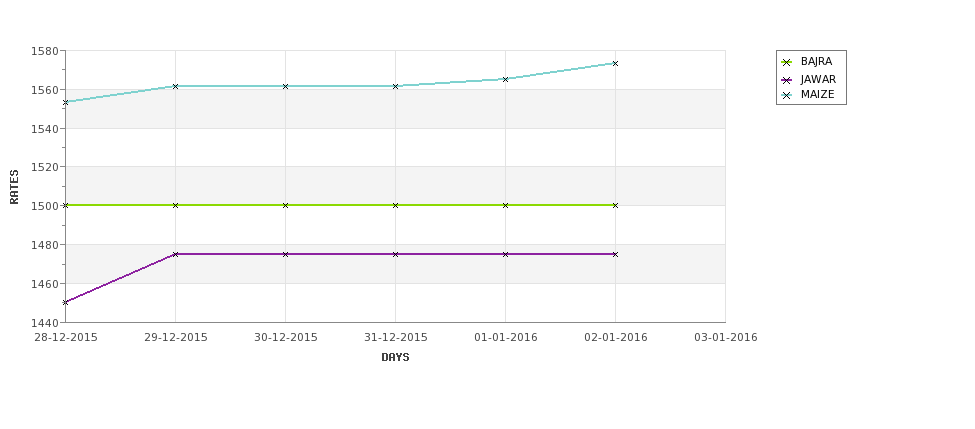The height and width of the screenshot is (429, 975).
Task: Click the JAWAR legend marker icon
Action: point(787,80)
